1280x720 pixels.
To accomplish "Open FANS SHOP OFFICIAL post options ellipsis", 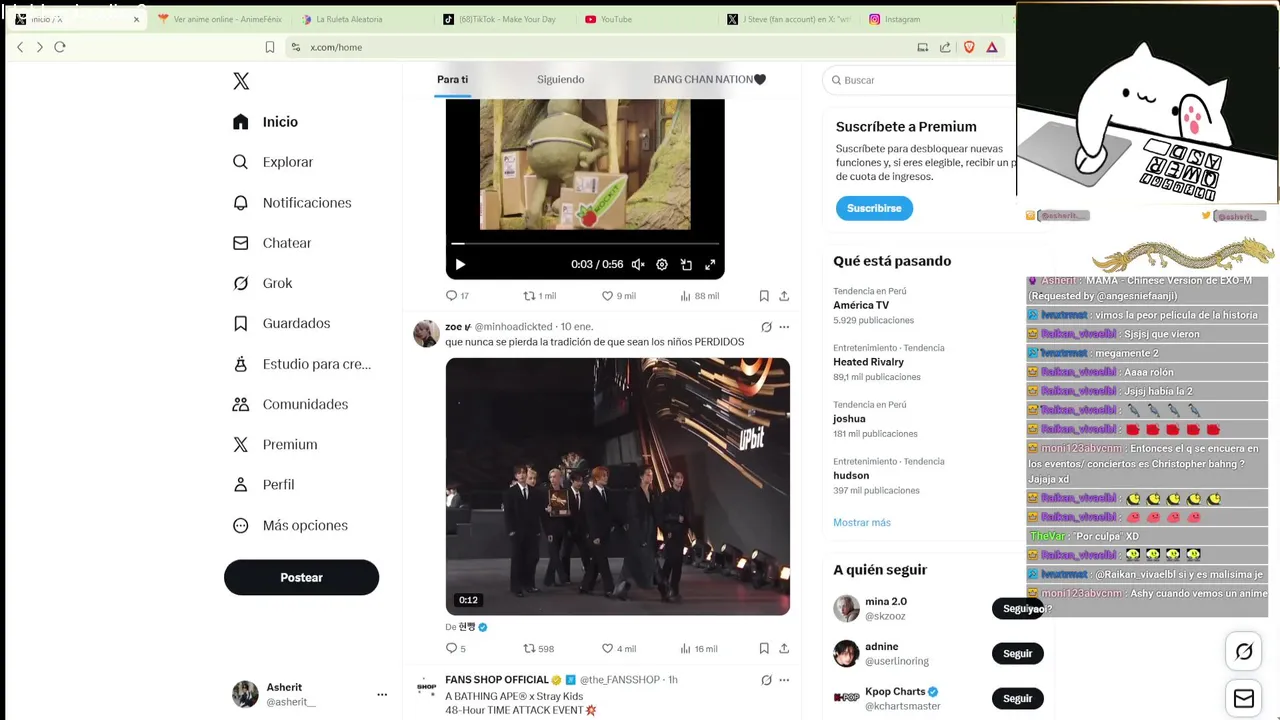I will [x=784, y=680].
